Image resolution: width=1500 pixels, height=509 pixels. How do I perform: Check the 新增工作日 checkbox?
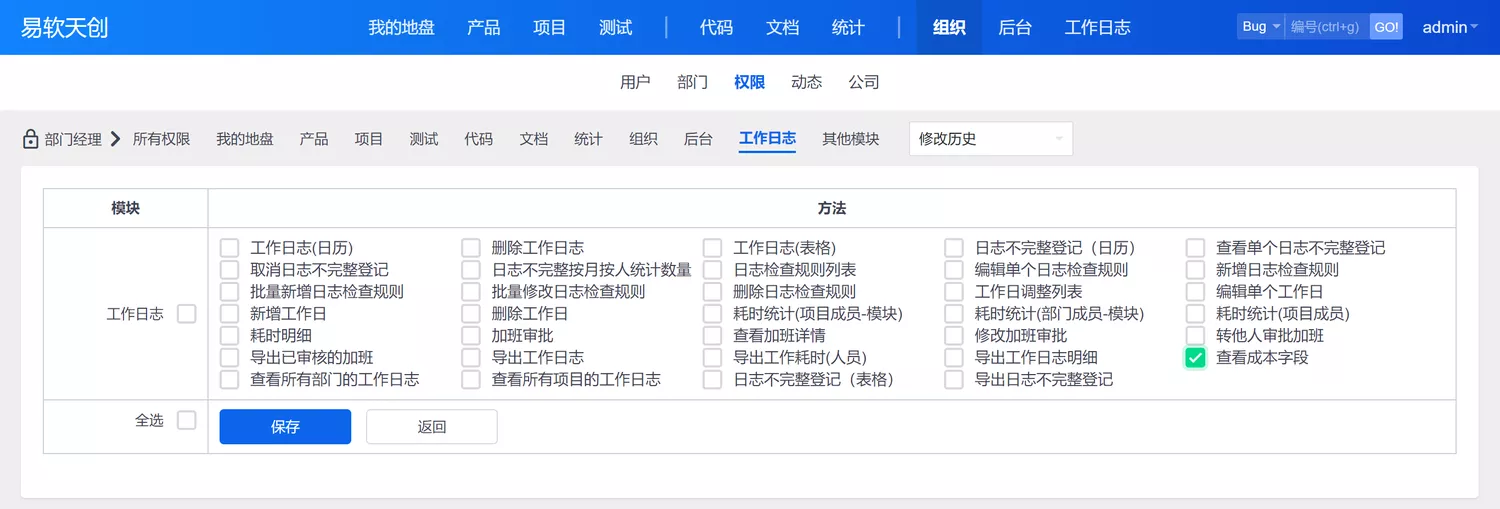tap(230, 314)
